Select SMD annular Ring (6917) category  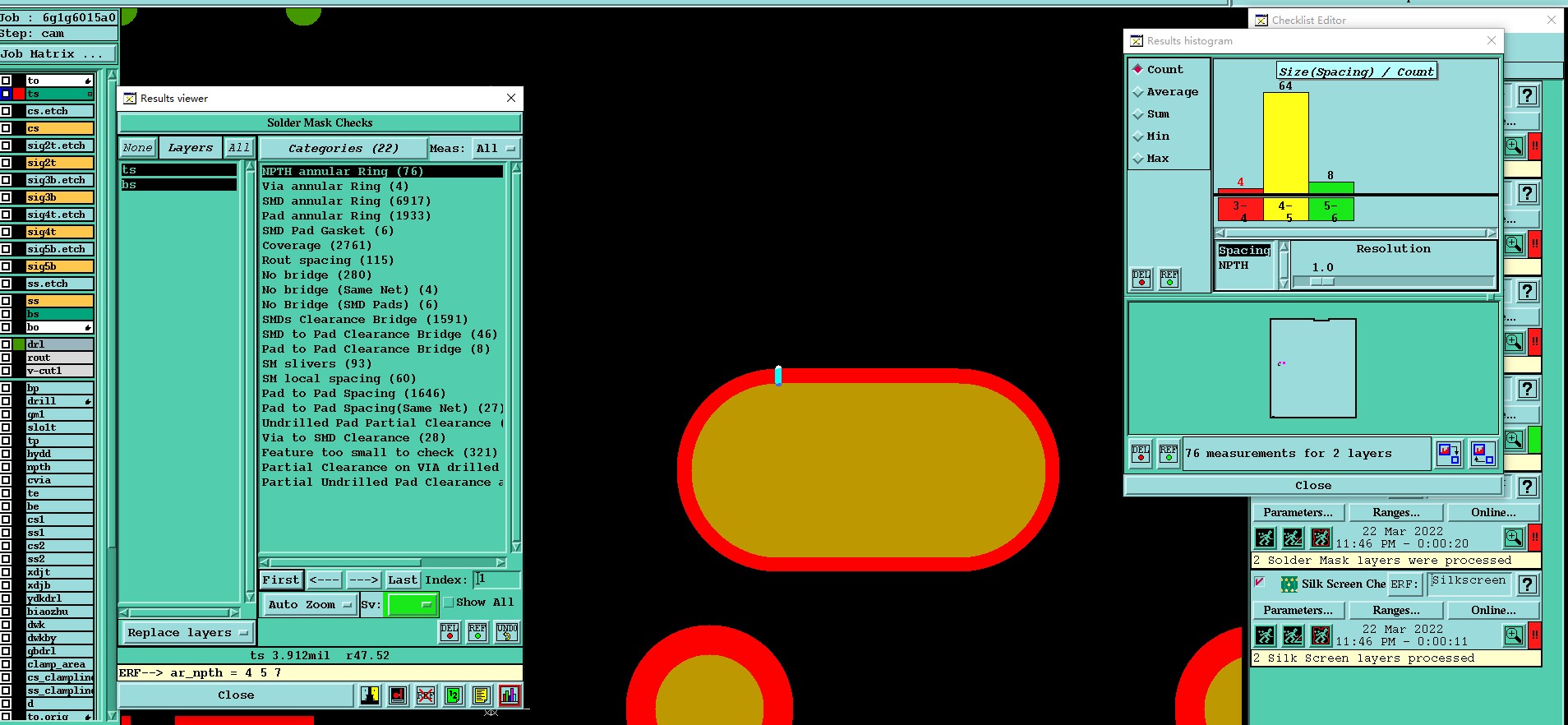346,201
